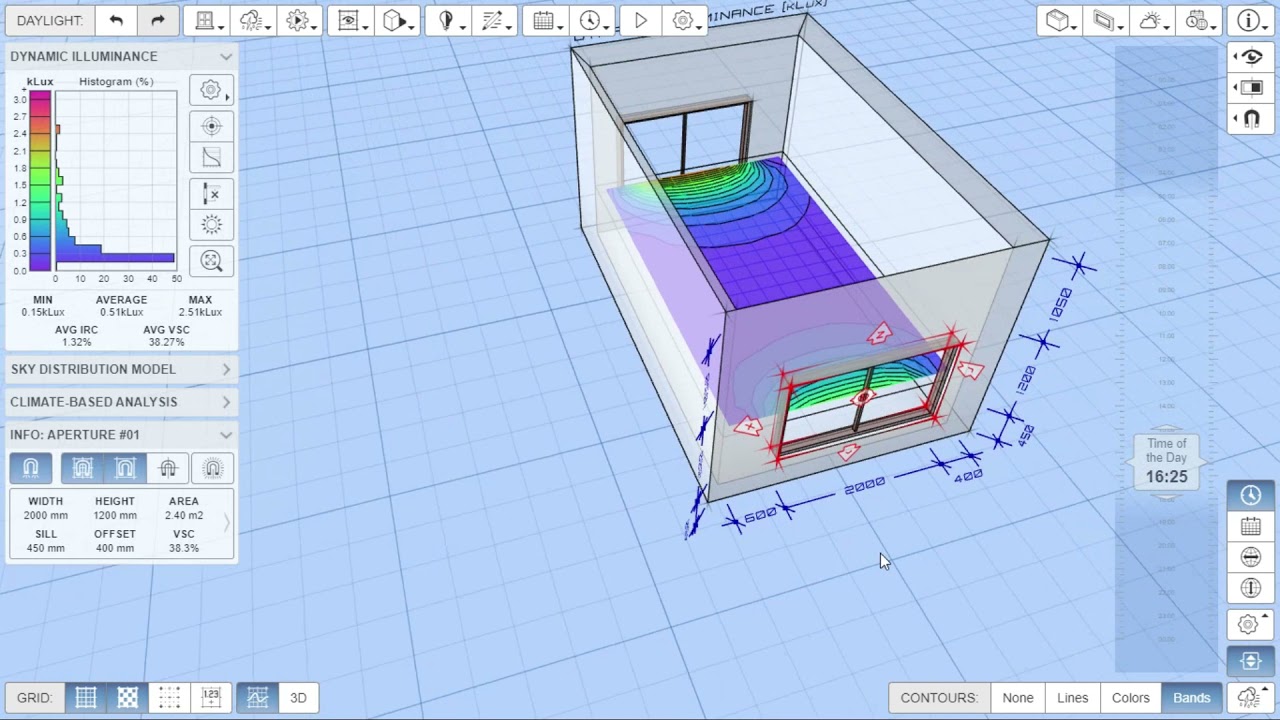The width and height of the screenshot is (1280, 720).
Task: Play the daylight animation
Action: coord(641,21)
